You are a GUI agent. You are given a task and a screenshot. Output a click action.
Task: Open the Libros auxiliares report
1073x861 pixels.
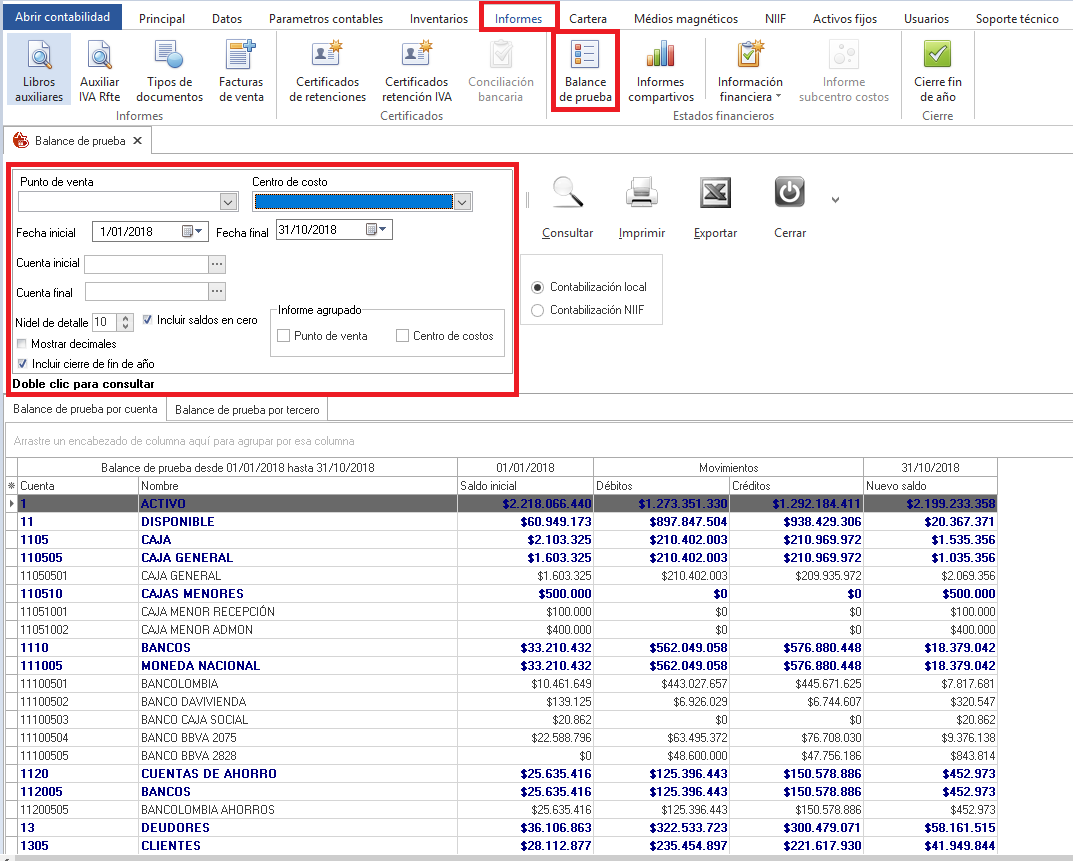pos(39,70)
